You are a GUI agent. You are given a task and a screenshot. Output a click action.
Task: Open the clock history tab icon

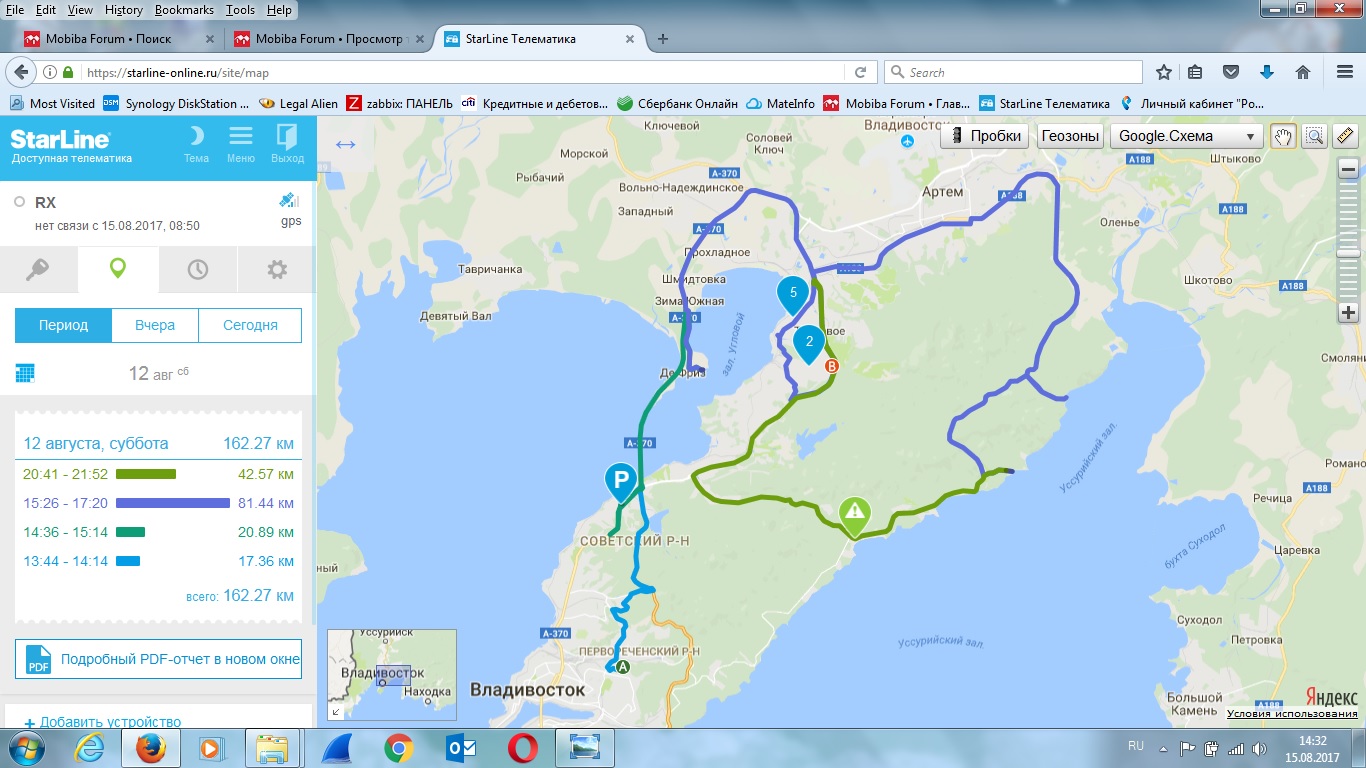[x=198, y=269]
